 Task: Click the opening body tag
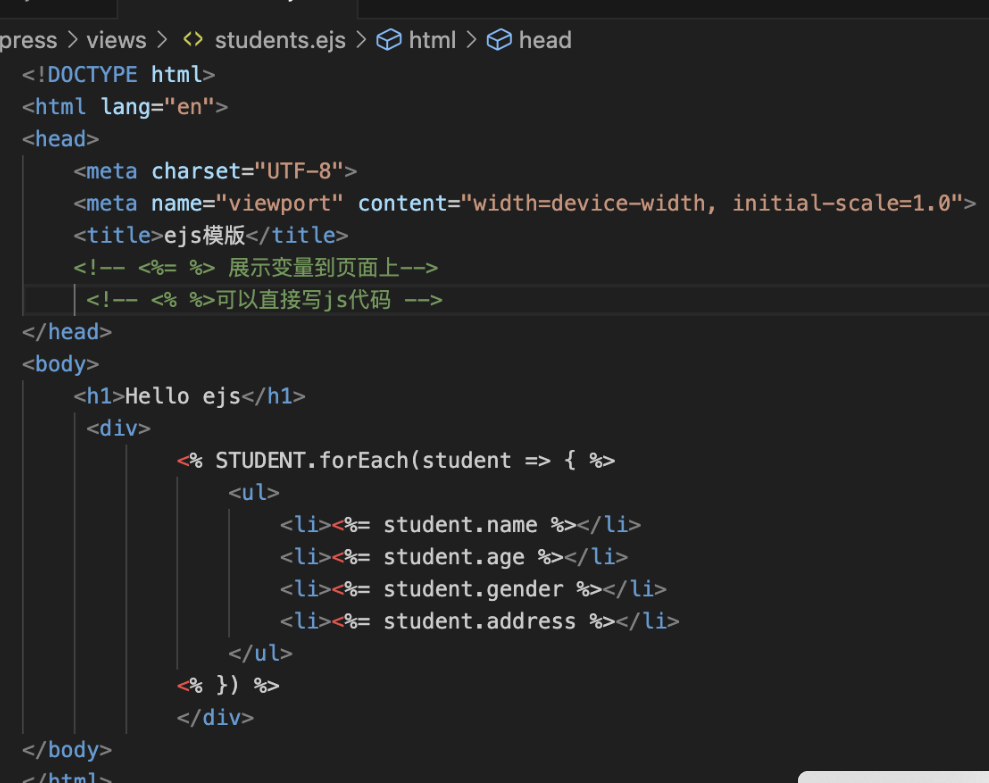(x=61, y=364)
